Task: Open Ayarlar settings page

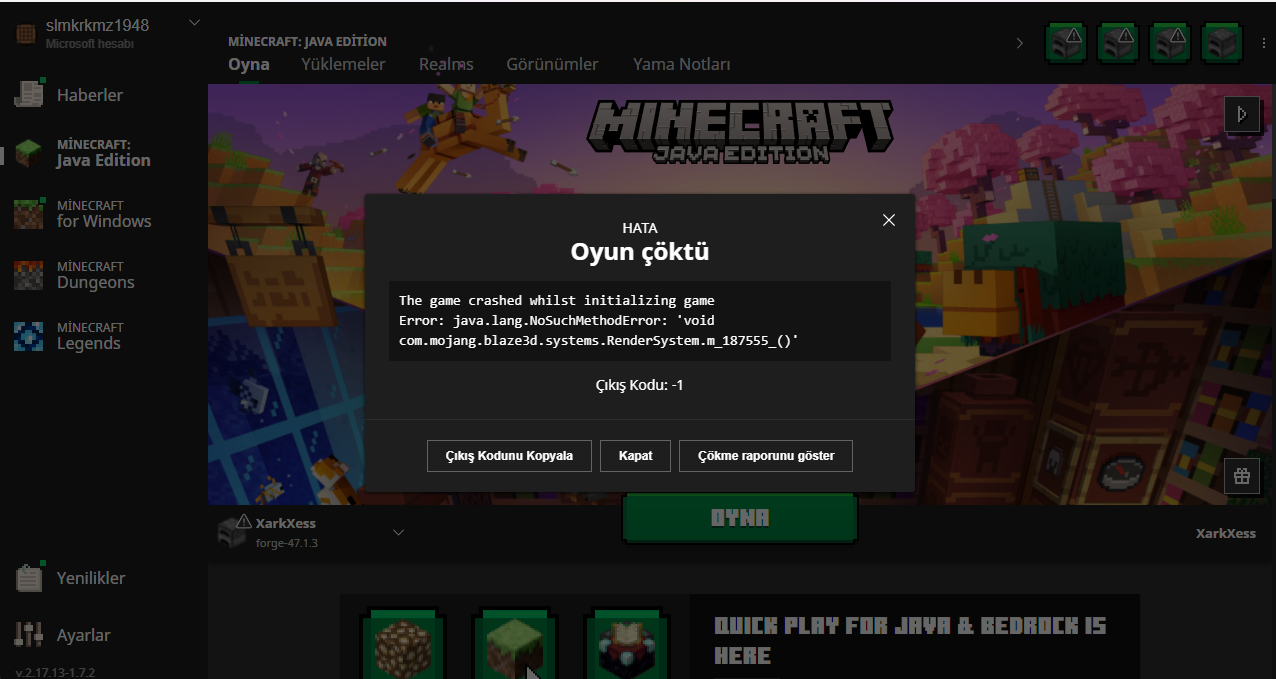Action: (64, 635)
